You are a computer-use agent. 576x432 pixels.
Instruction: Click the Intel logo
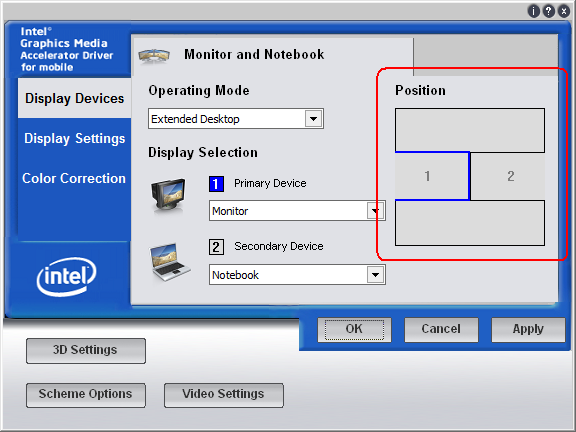(66, 277)
